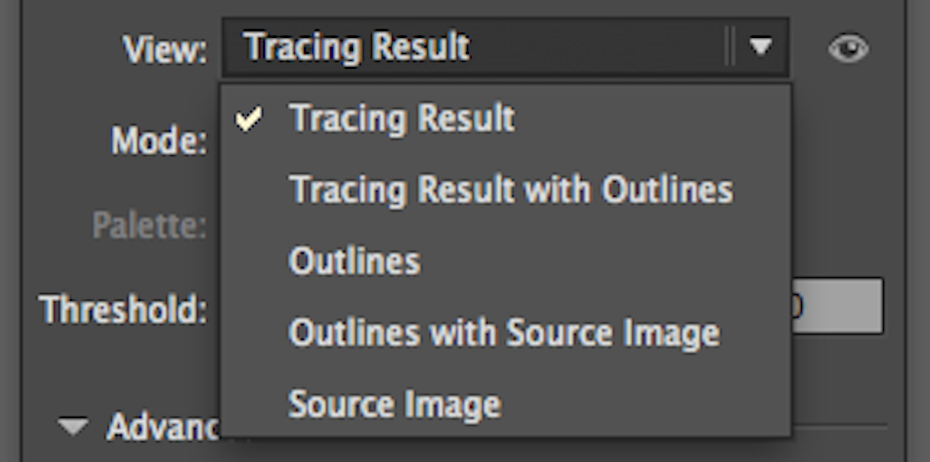This screenshot has width=930, height=462.
Task: Click the checkmark beside Tracing Result
Action: (249, 119)
